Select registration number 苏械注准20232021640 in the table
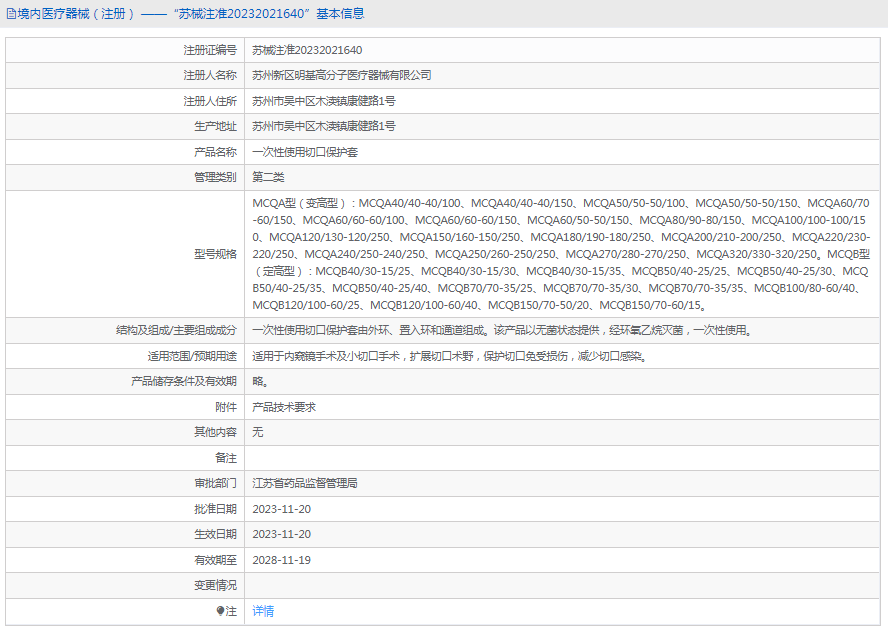This screenshot has height=631, width=888. pyautogui.click(x=307, y=50)
